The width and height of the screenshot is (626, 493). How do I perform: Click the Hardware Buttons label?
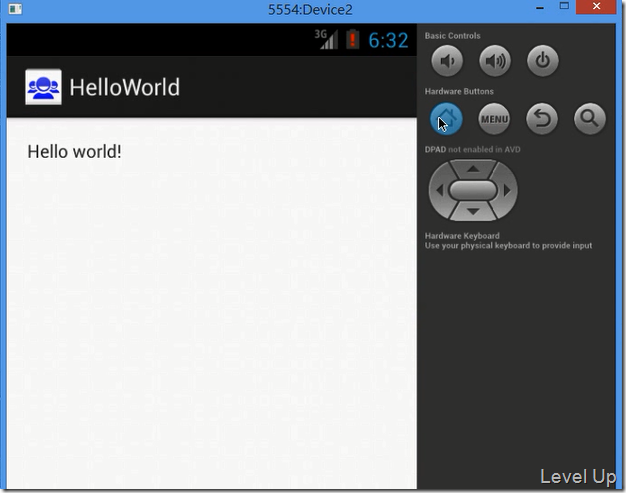459,91
